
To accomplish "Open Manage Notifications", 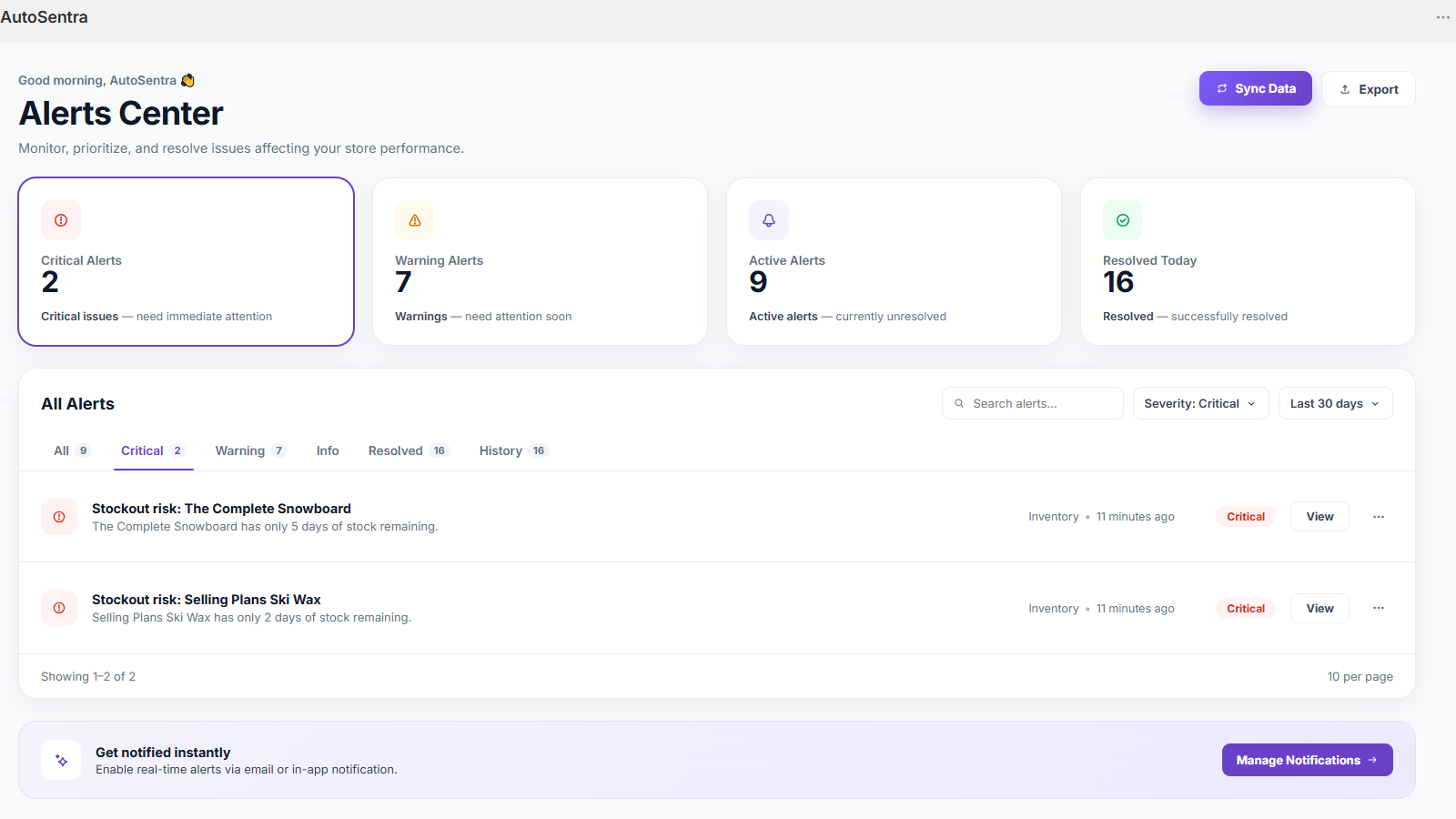I will (x=1307, y=760).
